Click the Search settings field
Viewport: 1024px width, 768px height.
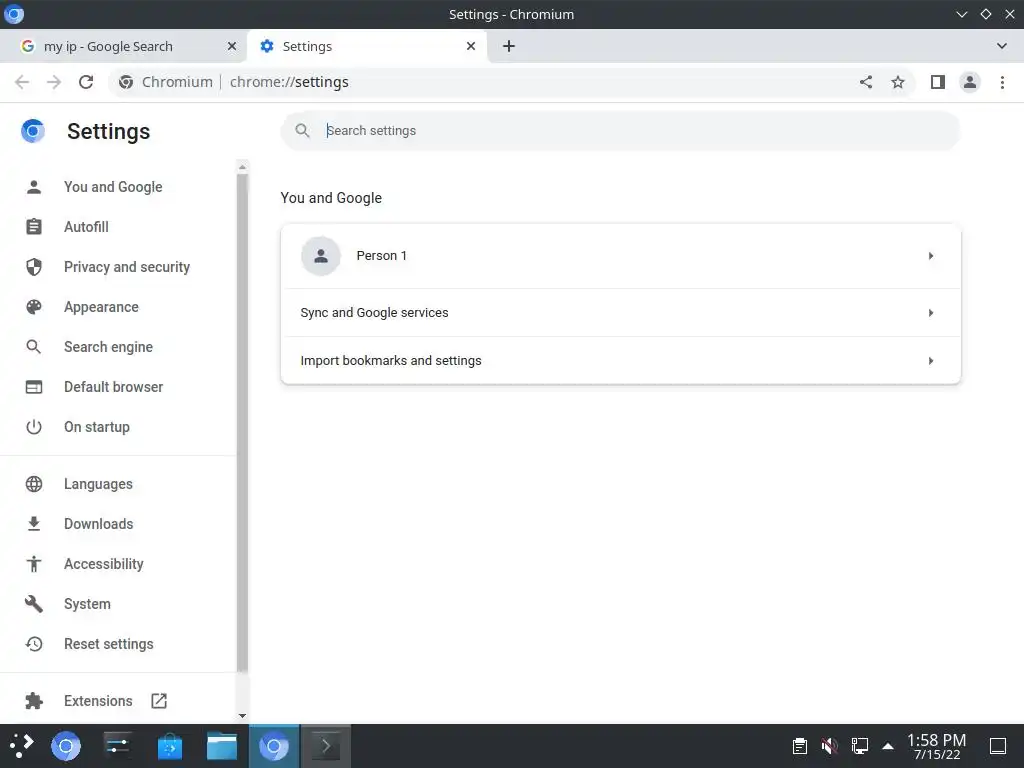tap(620, 131)
